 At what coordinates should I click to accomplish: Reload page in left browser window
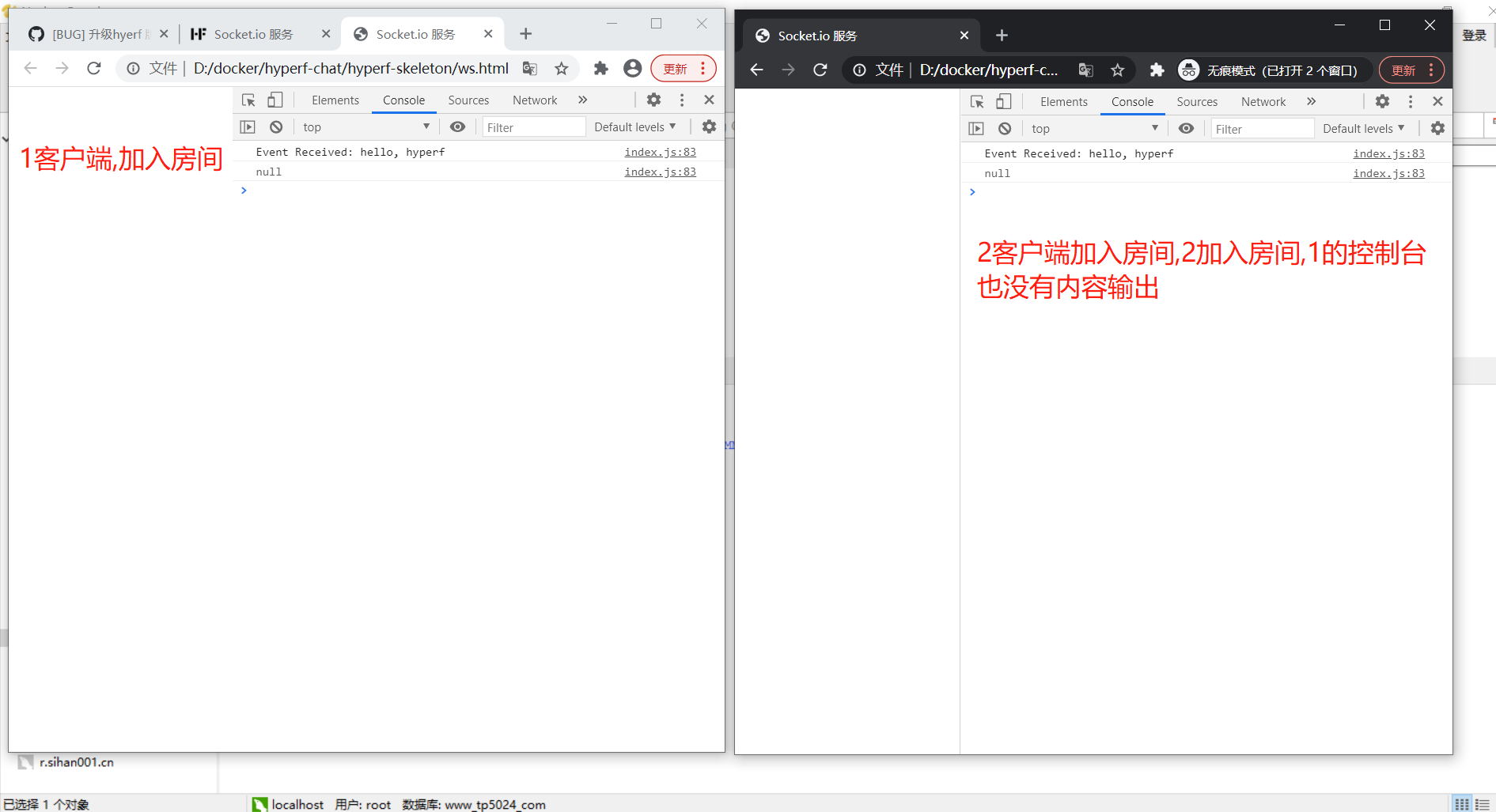94,68
